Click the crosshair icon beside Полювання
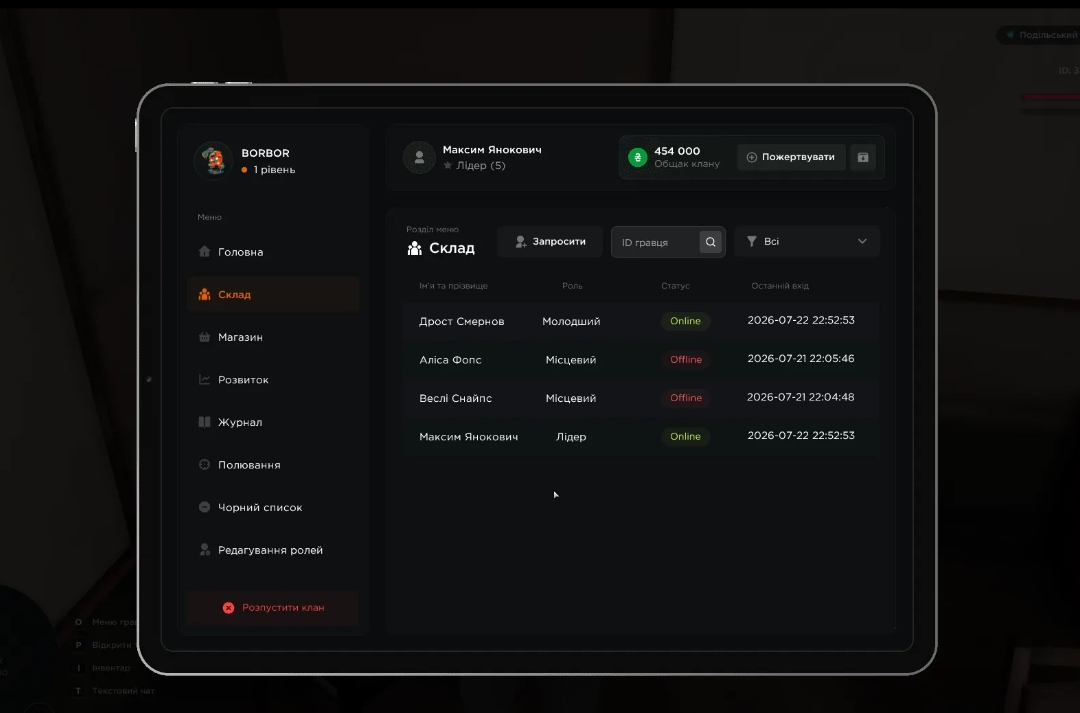Screen dimensions: 1080x713 (205, 464)
